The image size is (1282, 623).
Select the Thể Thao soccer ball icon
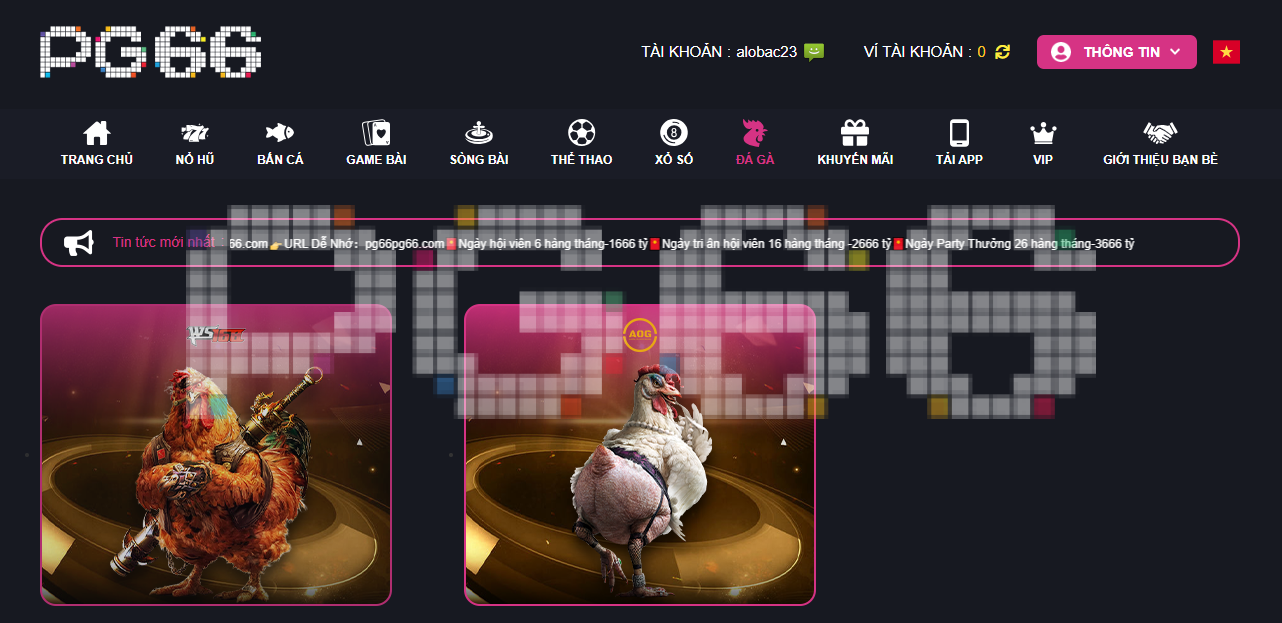tap(581, 133)
